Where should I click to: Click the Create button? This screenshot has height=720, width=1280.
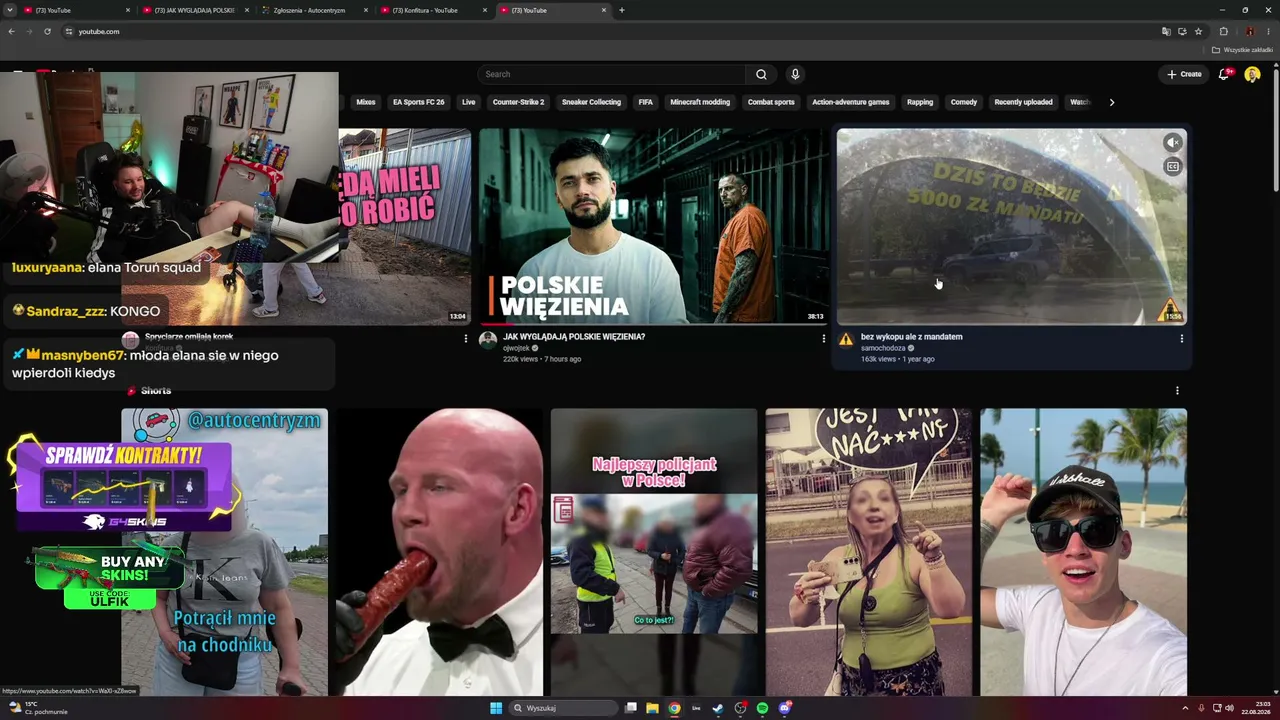[x=1184, y=74]
